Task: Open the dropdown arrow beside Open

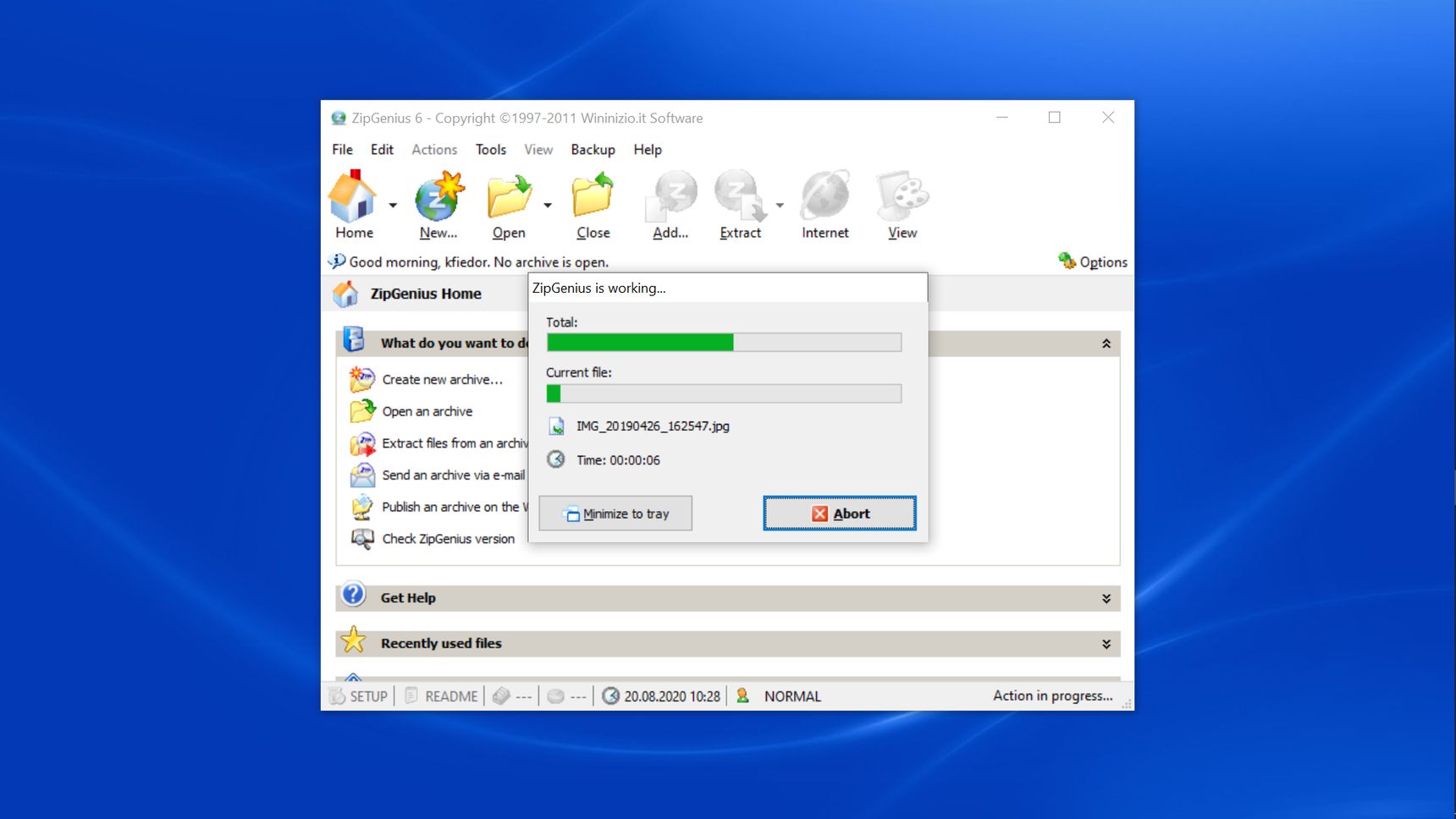Action: pos(548,206)
